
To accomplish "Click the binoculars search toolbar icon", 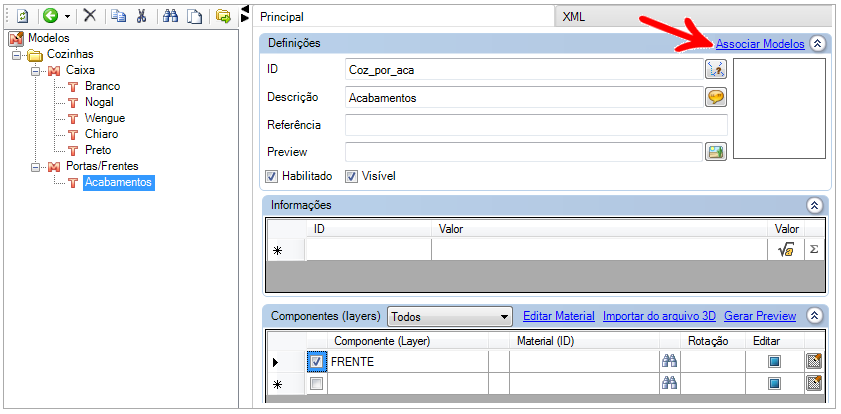I will [171, 16].
